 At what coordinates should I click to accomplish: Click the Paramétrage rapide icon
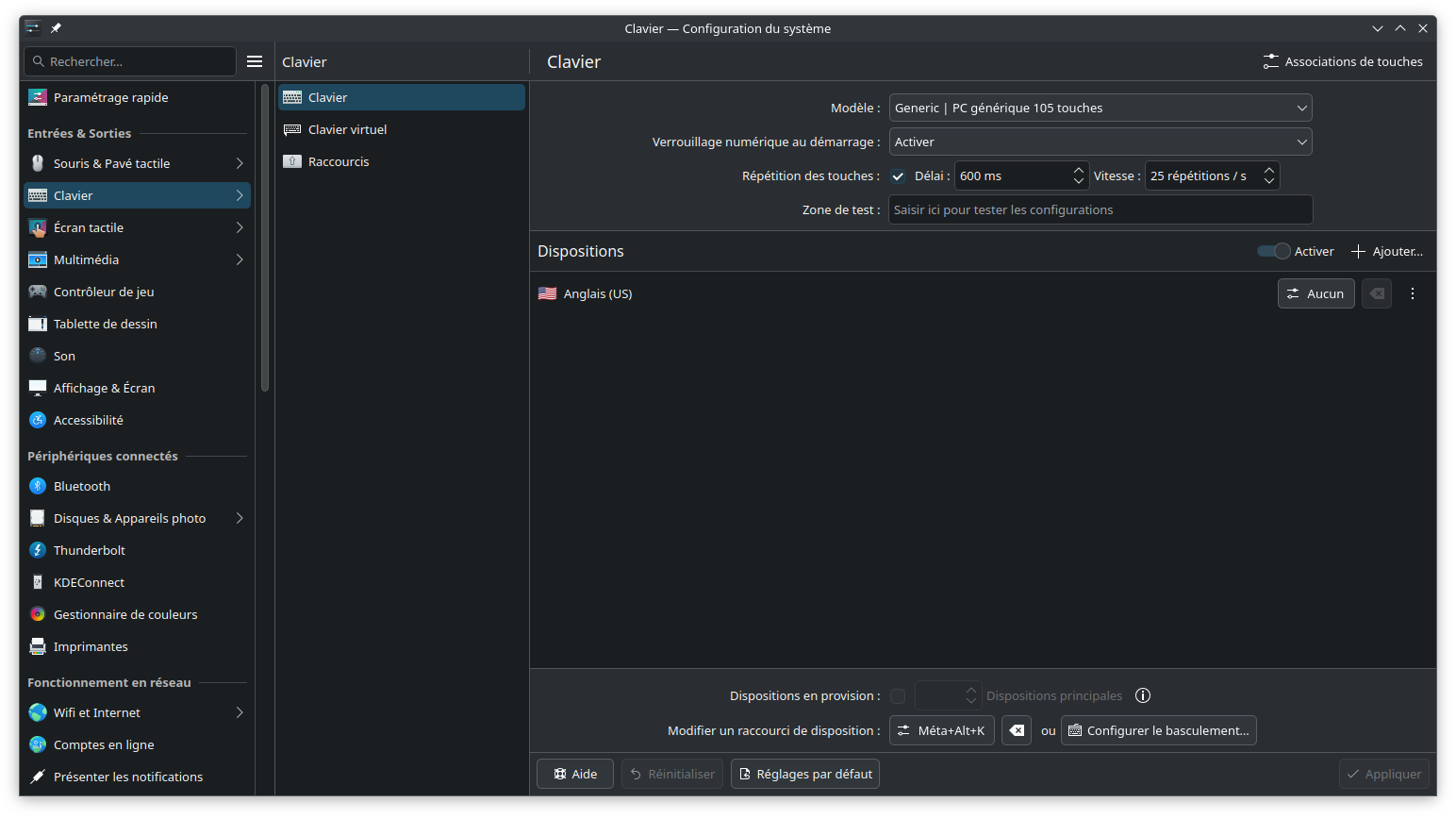38,97
